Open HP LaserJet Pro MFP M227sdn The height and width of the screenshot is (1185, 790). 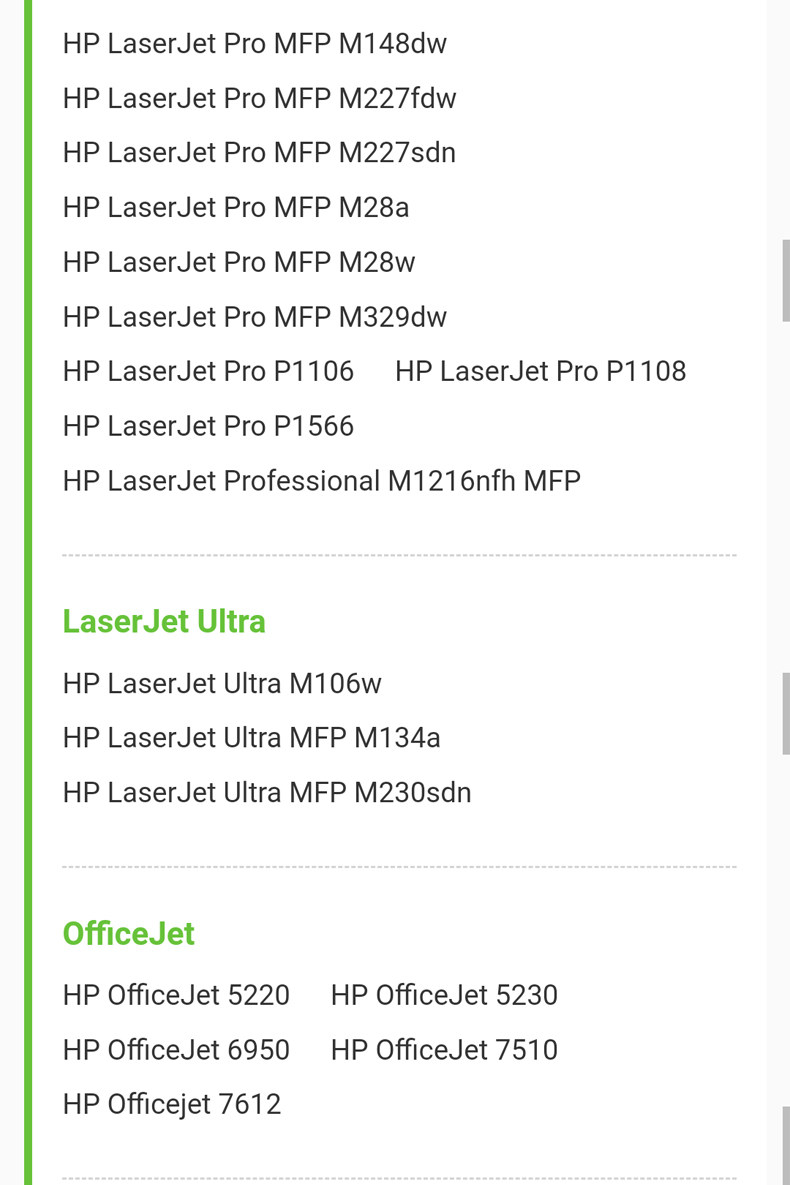coord(259,153)
